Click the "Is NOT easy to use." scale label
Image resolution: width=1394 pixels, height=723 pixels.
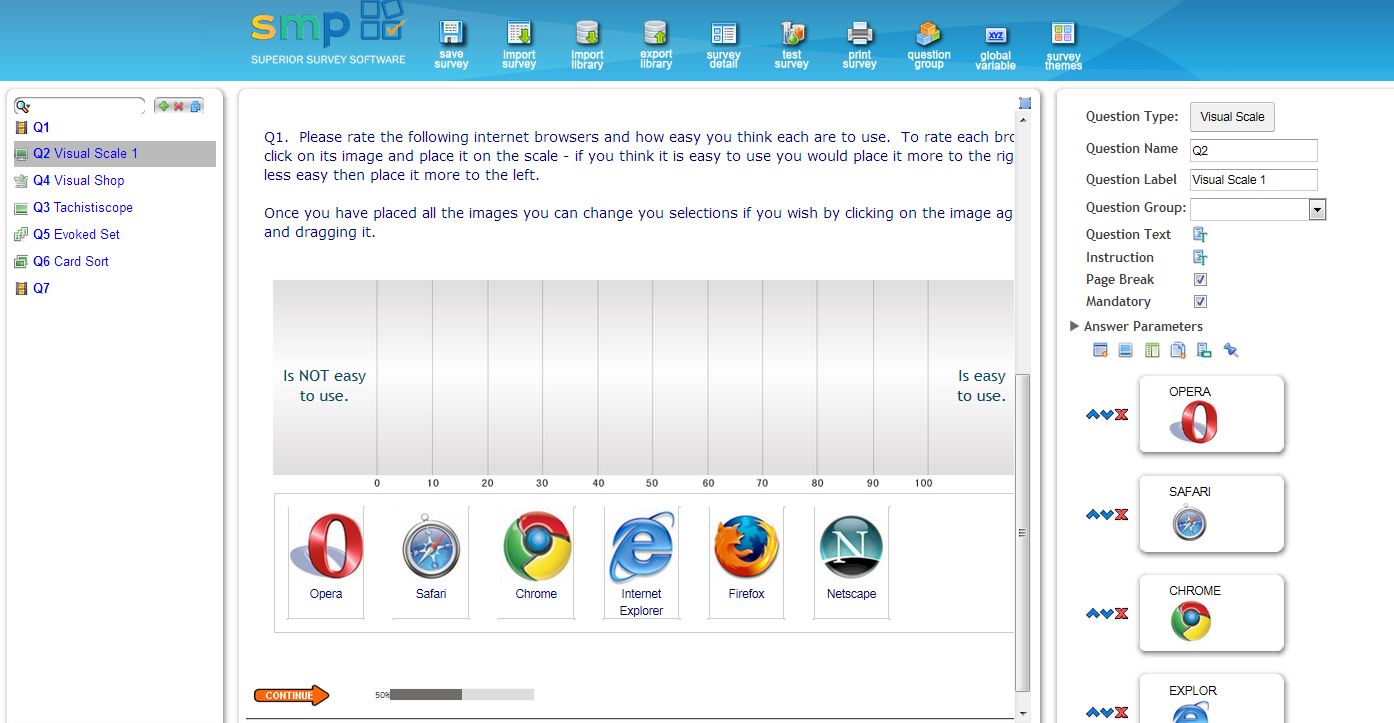point(324,386)
